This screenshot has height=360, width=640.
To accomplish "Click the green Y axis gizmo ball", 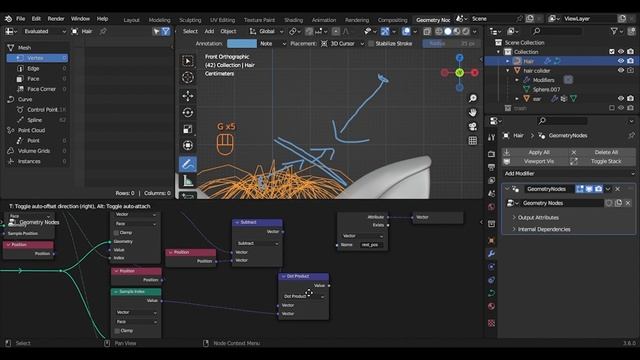I will pyautogui.click(x=460, y=73).
